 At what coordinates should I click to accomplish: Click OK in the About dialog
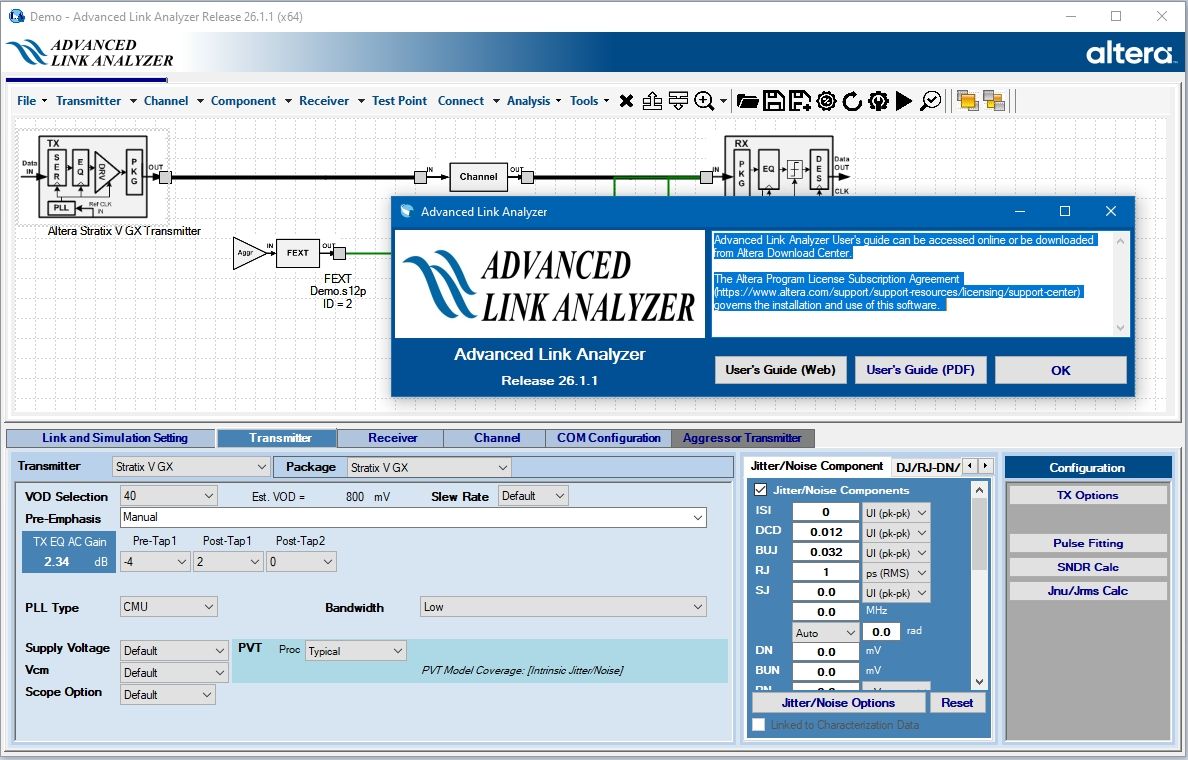[x=1061, y=370]
